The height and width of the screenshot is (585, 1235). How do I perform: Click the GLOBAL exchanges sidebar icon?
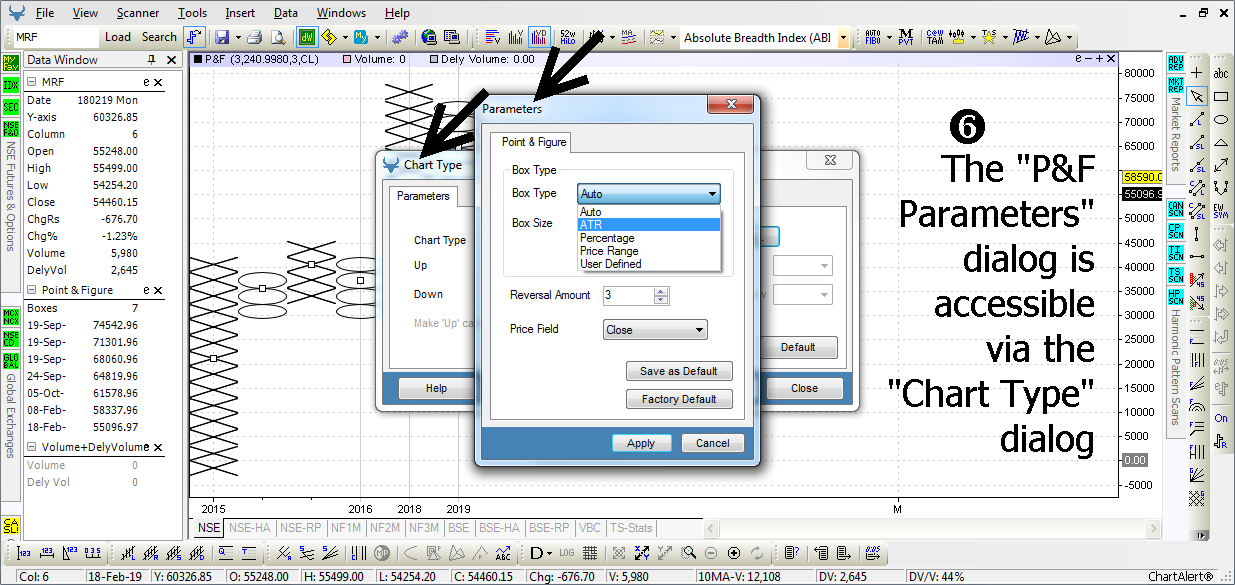[11, 360]
